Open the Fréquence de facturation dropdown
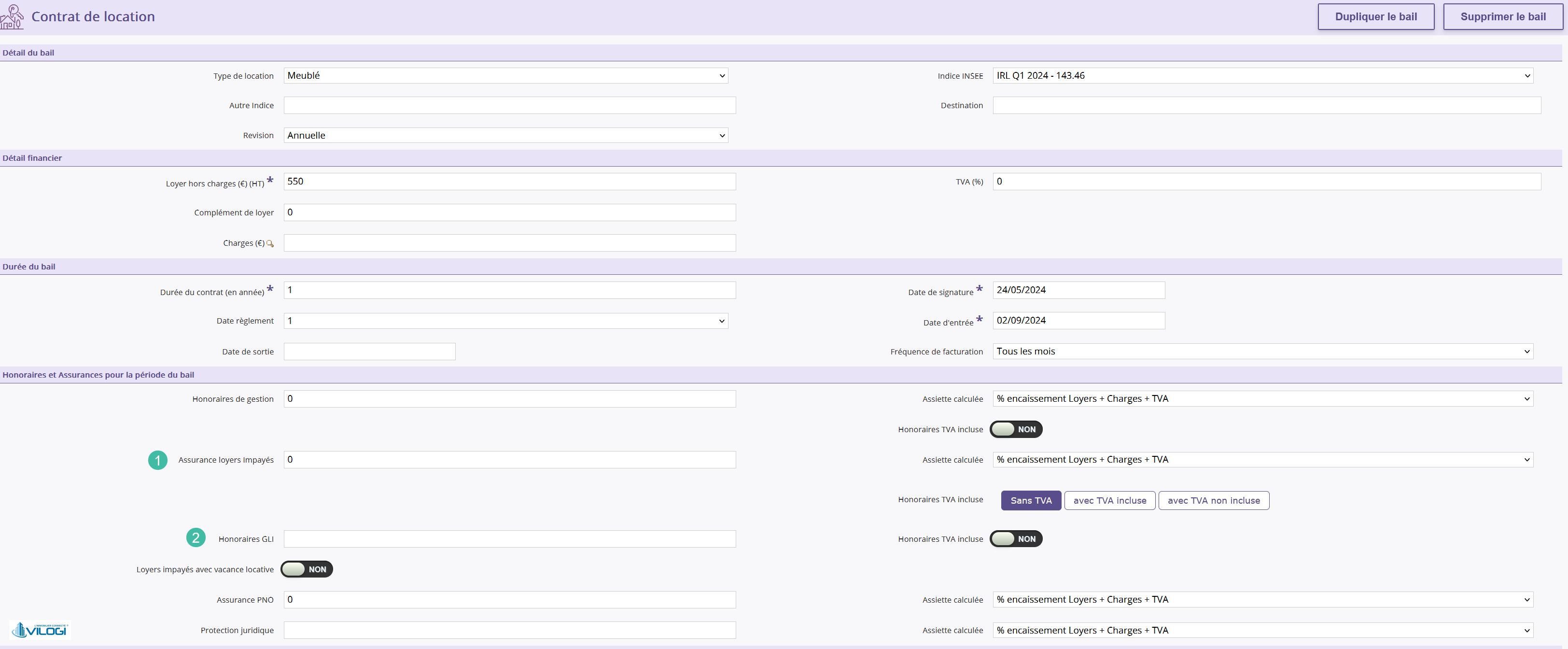Viewport: 1568px width, 649px height. point(1263,351)
